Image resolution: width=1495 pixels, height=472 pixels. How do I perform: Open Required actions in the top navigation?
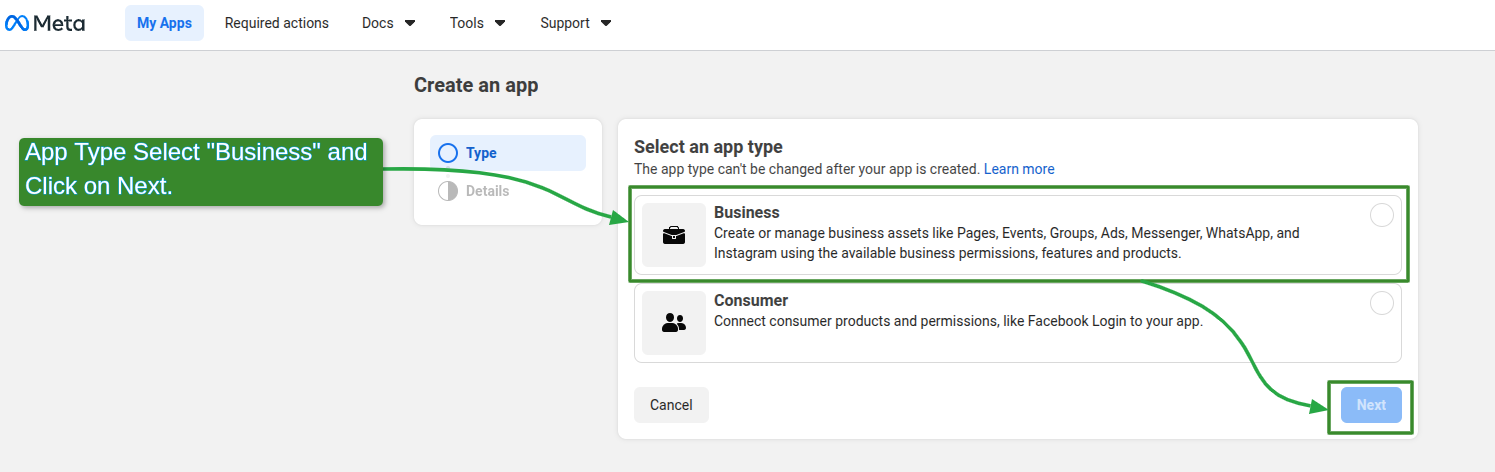[x=277, y=23]
